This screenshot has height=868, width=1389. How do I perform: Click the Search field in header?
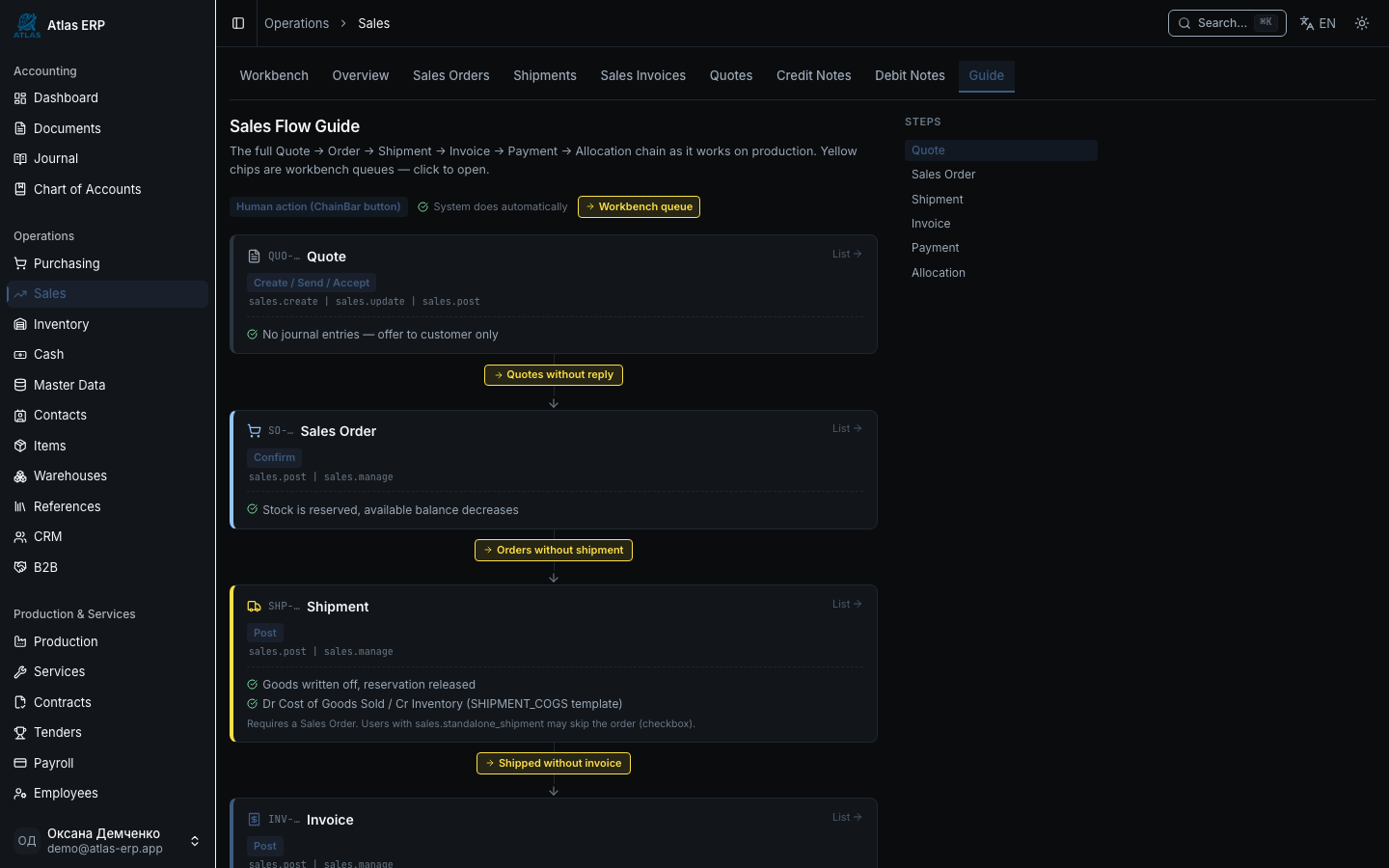coord(1227,23)
